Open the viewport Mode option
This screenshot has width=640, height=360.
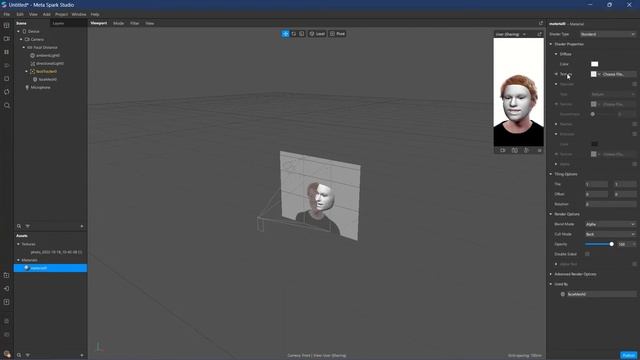118,23
